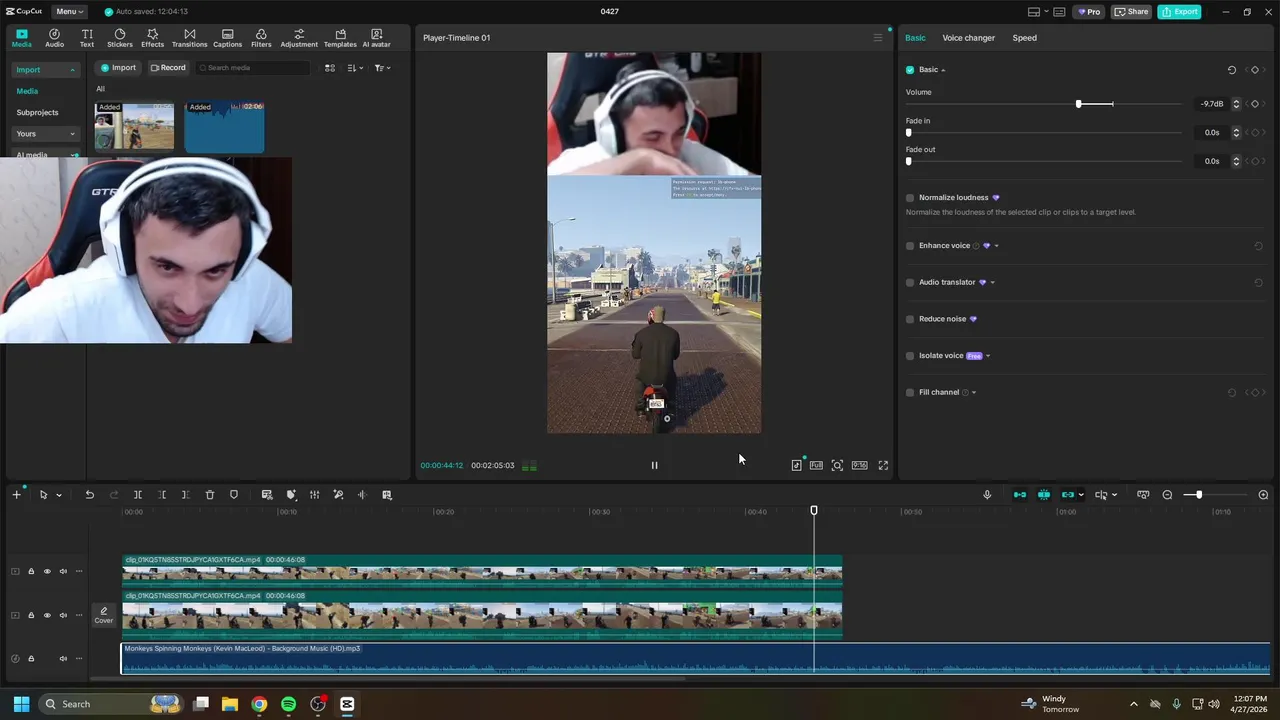The width and height of the screenshot is (1280, 720).
Task: Open the Effects tab
Action: [152, 38]
